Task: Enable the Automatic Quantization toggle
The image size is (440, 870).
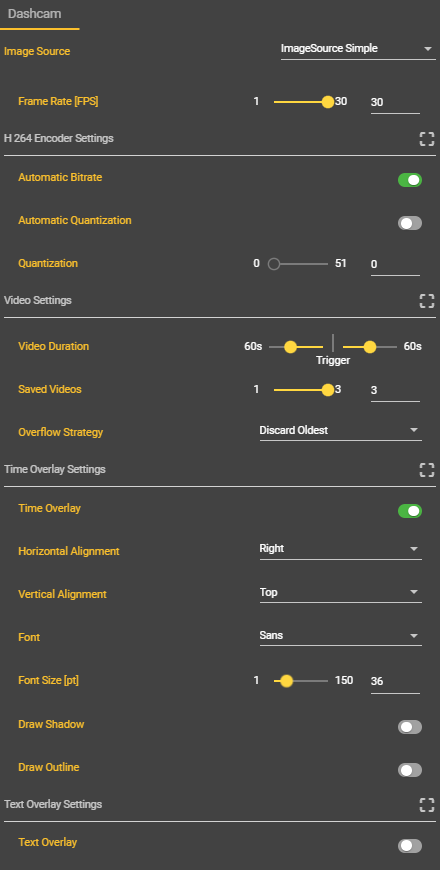Action: coord(410,223)
